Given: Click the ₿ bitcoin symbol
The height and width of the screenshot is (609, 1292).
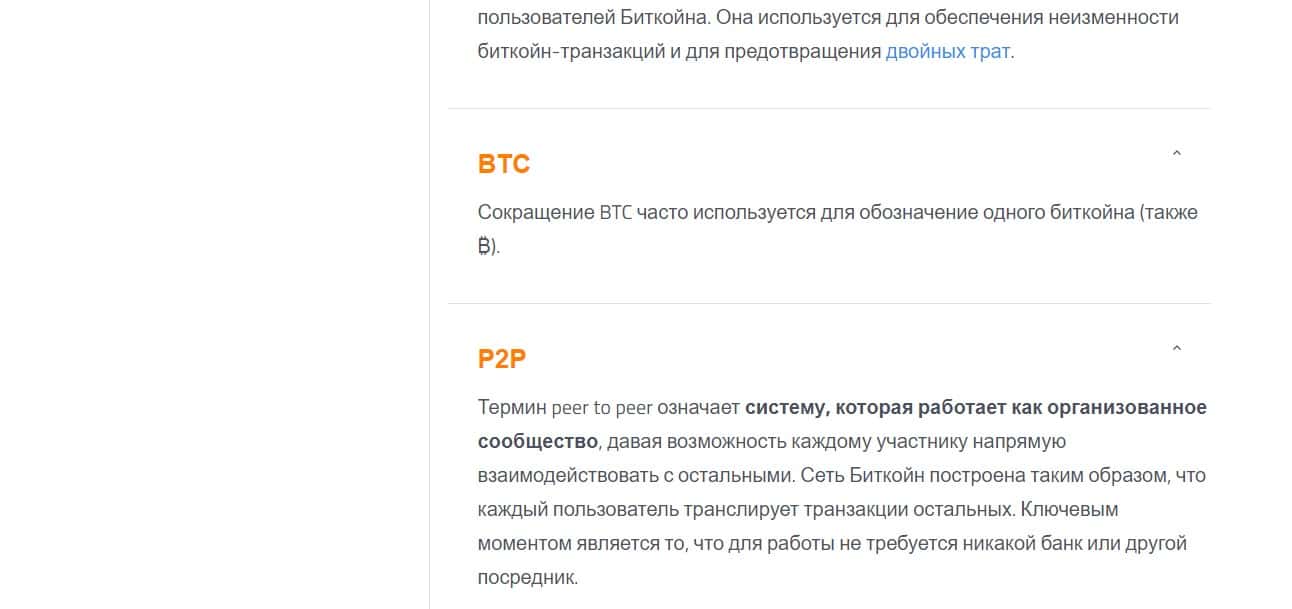Looking at the screenshot, I should click(x=485, y=247).
